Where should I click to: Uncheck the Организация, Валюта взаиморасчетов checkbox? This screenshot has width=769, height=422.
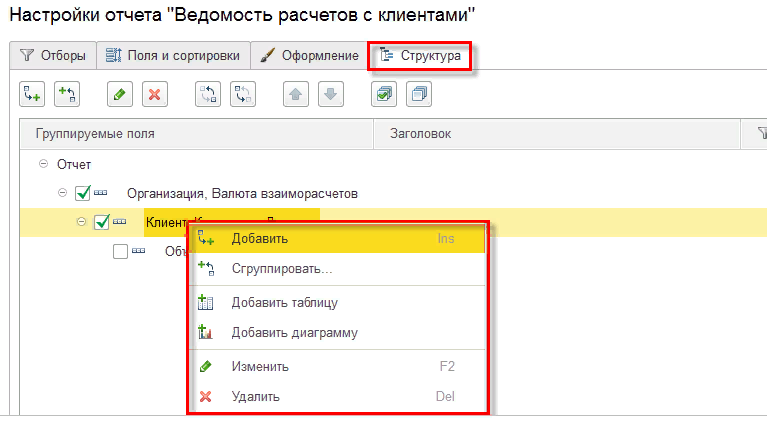coord(83,193)
